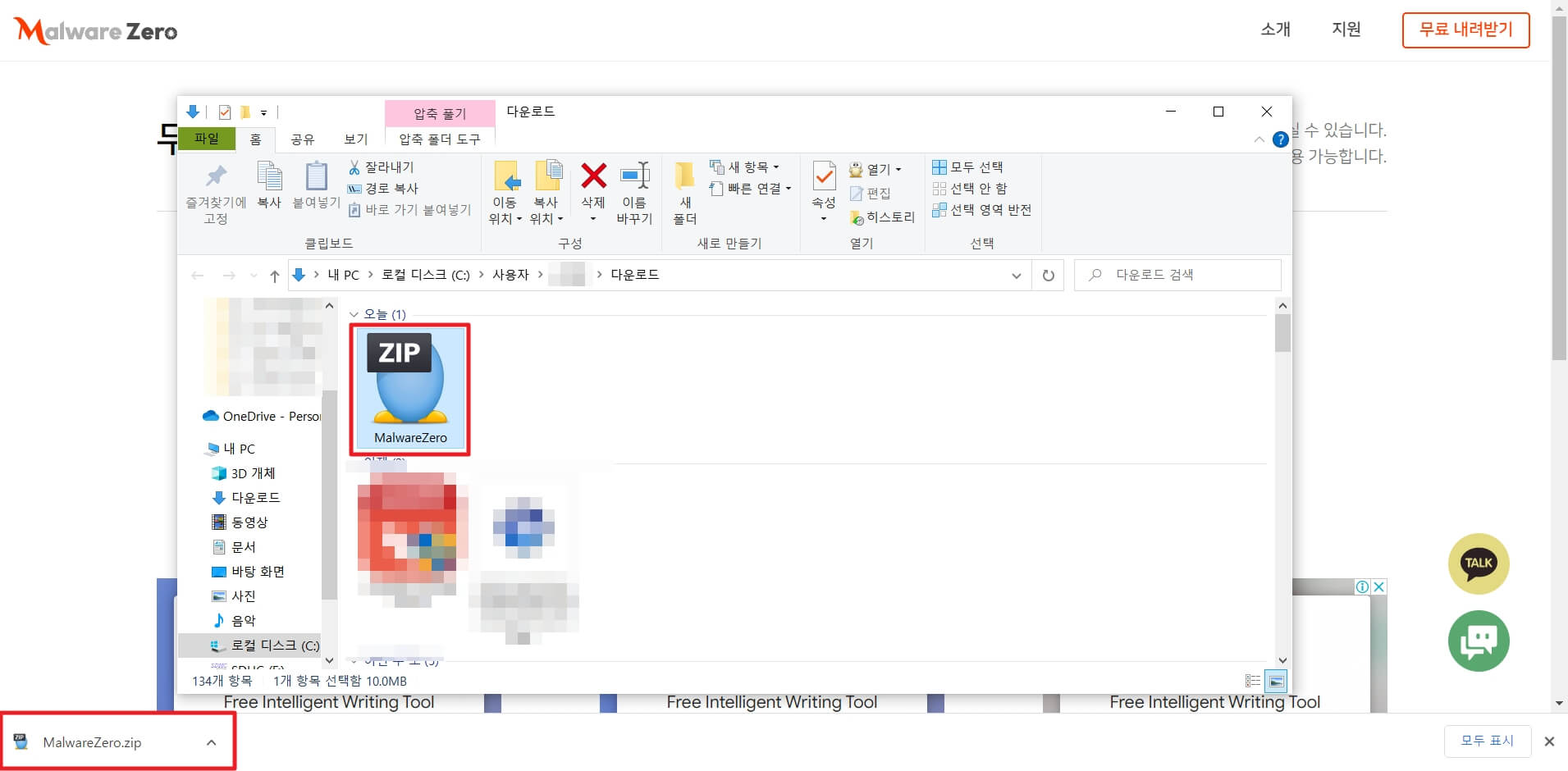
Task: Select 내 PC in navigation pane
Action: coord(231,449)
